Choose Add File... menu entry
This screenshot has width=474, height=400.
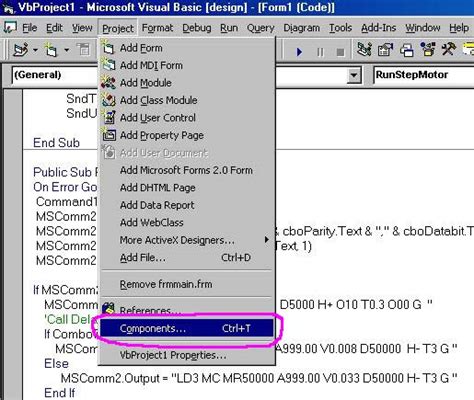tap(186, 258)
